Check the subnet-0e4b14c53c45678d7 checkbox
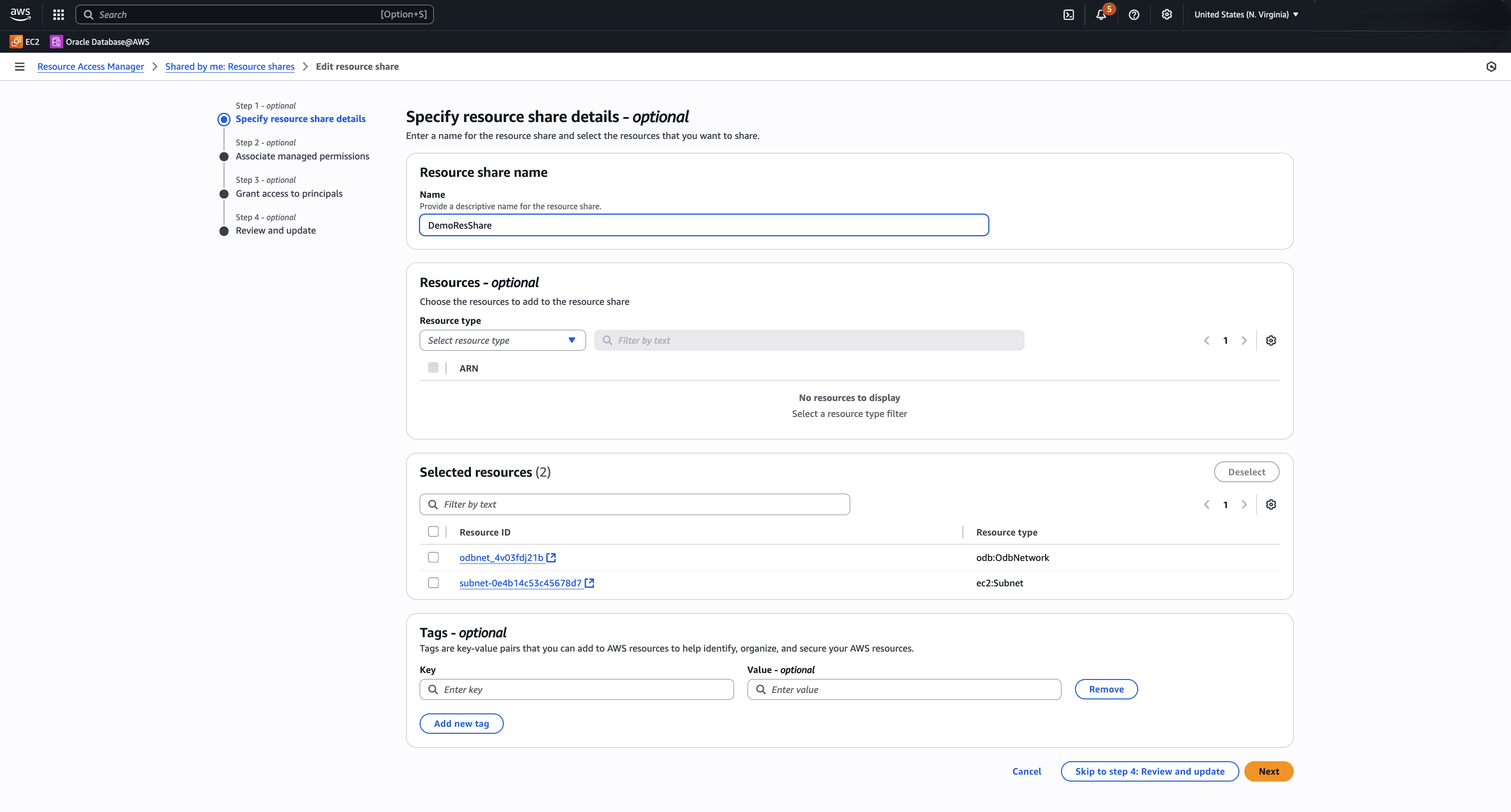 (434, 583)
